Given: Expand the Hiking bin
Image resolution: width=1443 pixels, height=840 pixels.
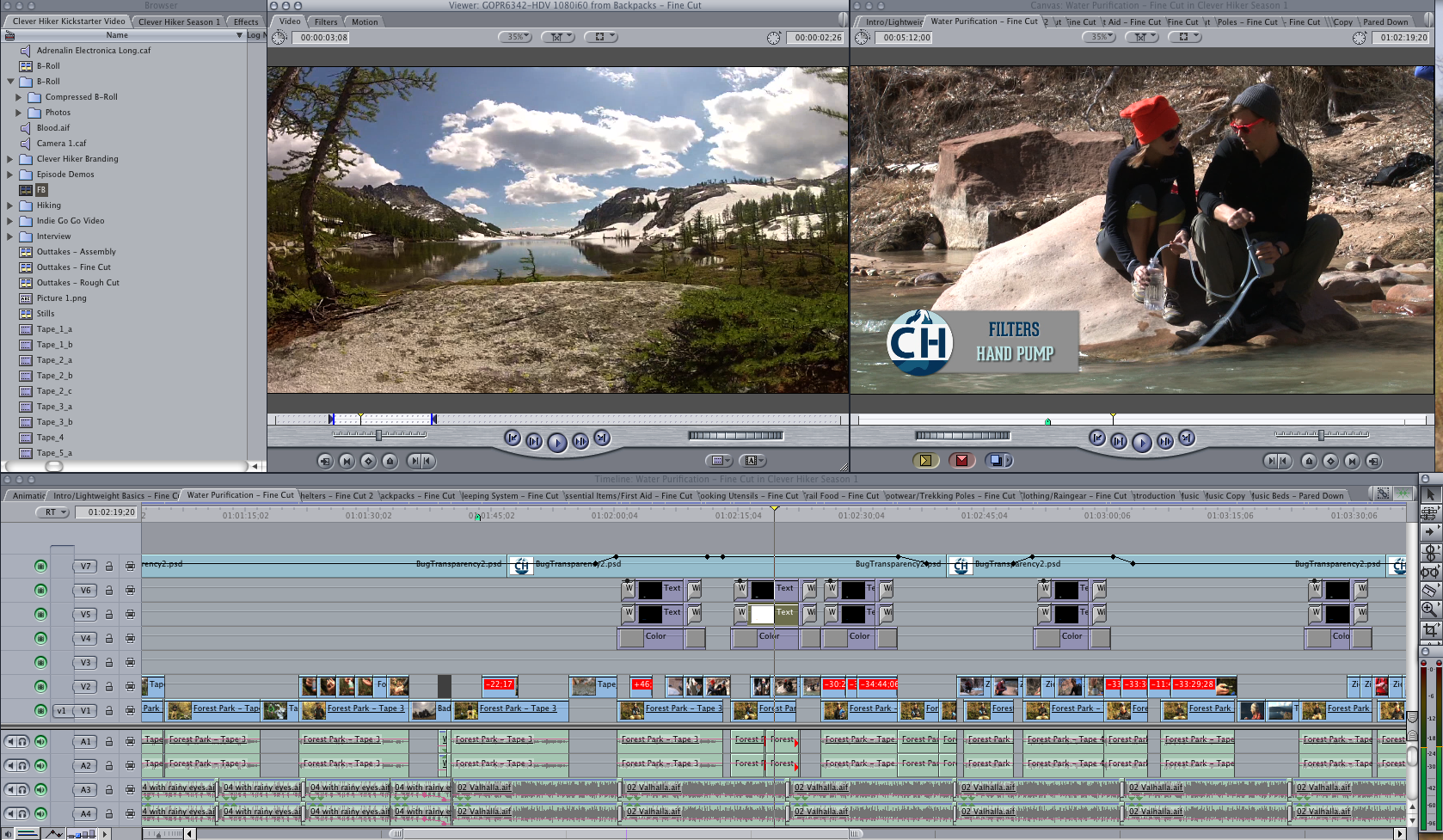Looking at the screenshot, I should tap(10, 205).
